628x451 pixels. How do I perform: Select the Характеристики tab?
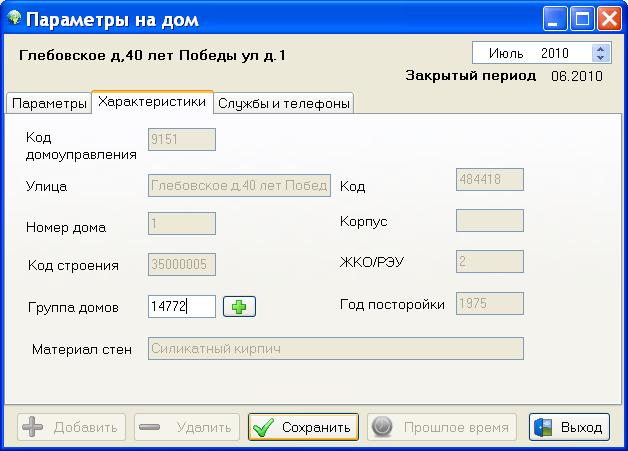[152, 102]
